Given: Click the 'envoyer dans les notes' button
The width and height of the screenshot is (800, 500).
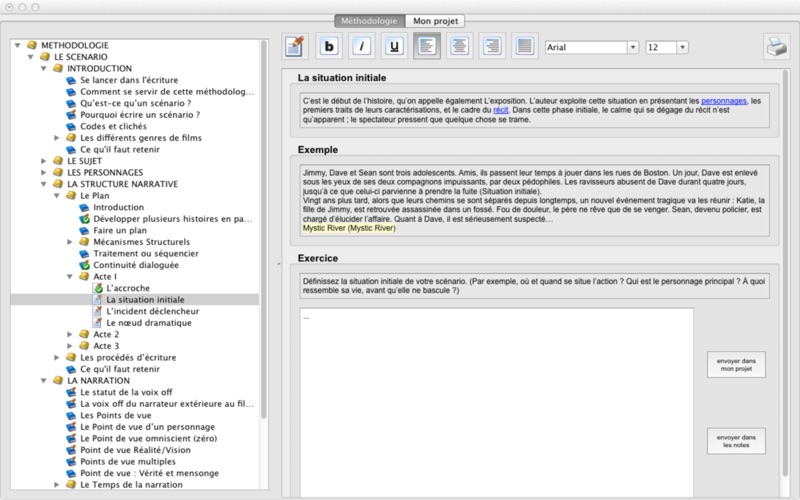Looking at the screenshot, I should (x=736, y=441).
